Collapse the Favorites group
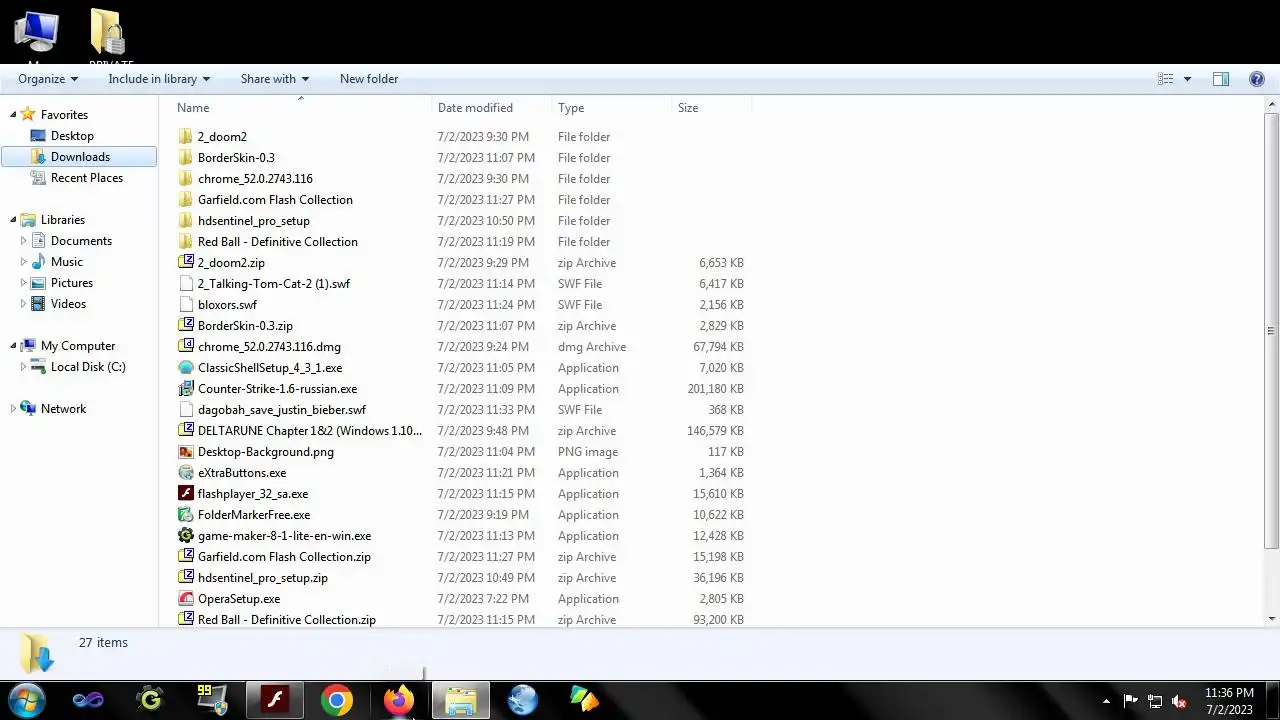The image size is (1280, 720). [x=13, y=115]
